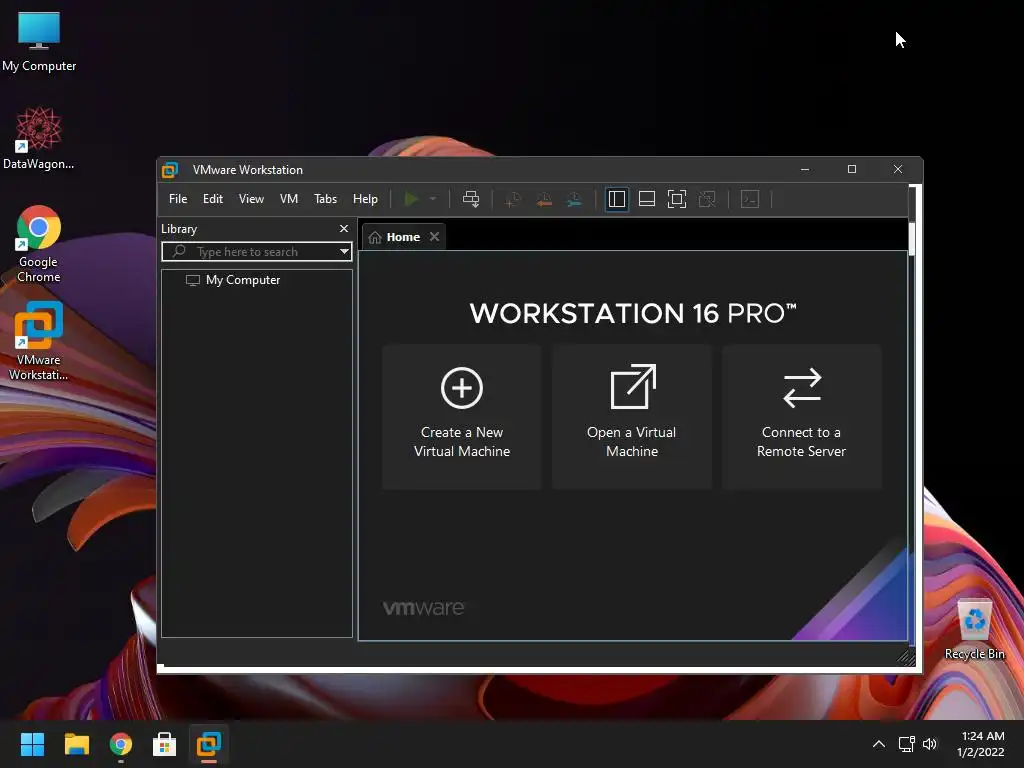Show hidden system tray icons

tap(879, 744)
